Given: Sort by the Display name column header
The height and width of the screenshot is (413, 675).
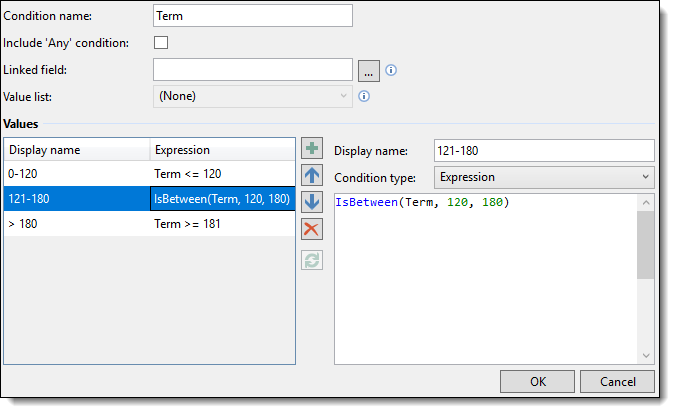Looking at the screenshot, I should pos(77,150).
